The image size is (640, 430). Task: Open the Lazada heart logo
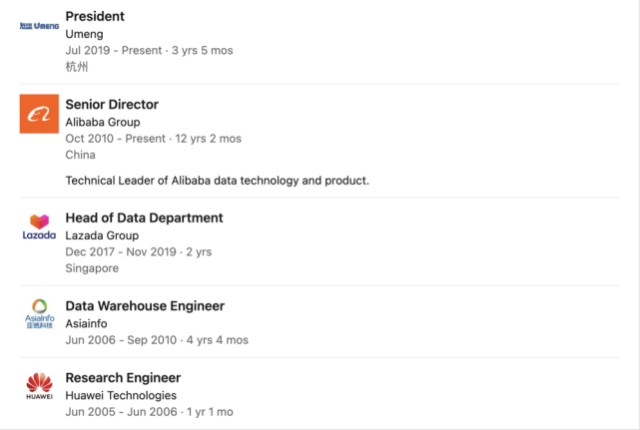click(x=40, y=226)
